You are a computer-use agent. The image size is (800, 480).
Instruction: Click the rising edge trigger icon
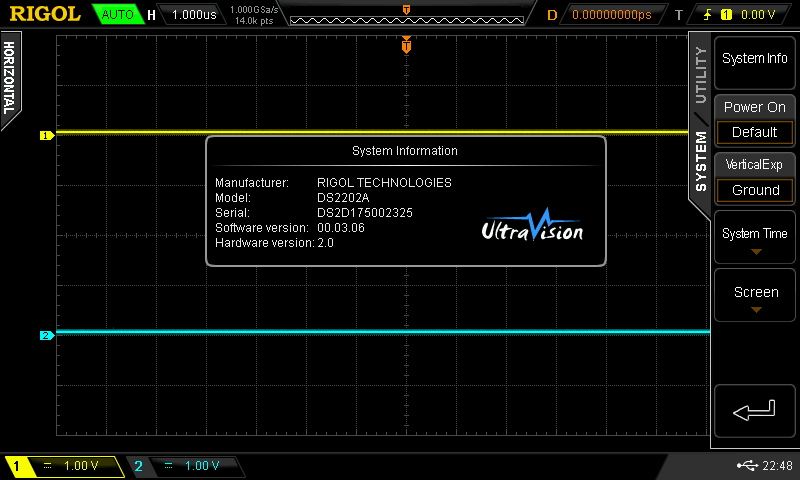[707, 15]
